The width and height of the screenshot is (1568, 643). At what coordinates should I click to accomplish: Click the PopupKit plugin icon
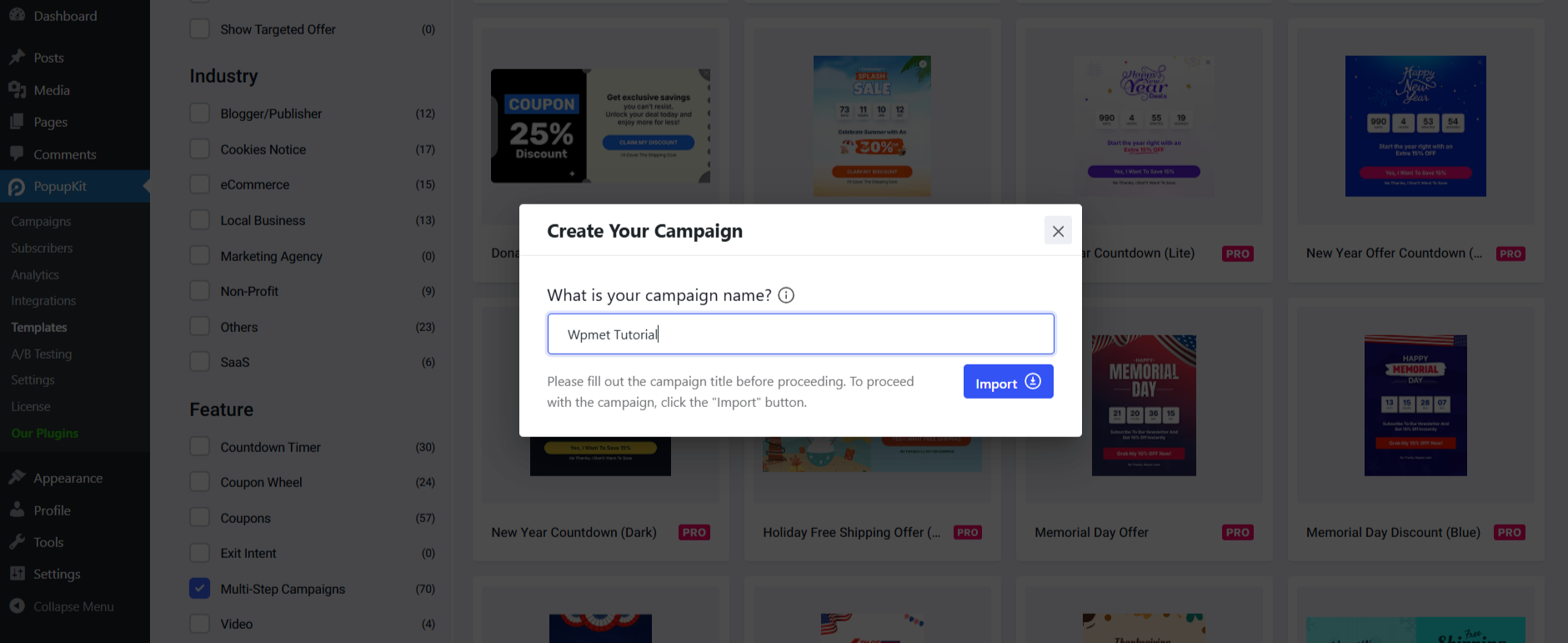[x=18, y=186]
